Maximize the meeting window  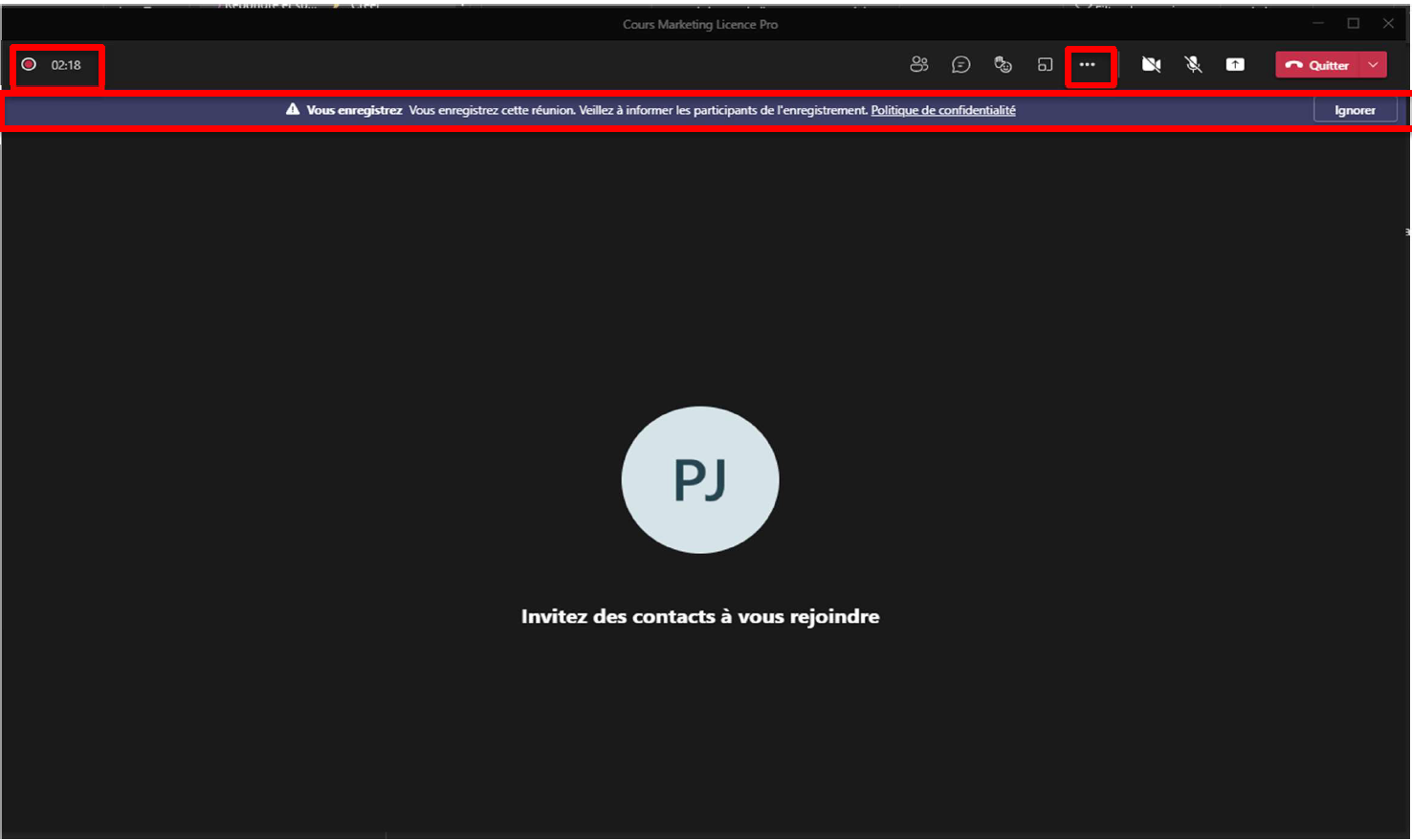(1353, 23)
